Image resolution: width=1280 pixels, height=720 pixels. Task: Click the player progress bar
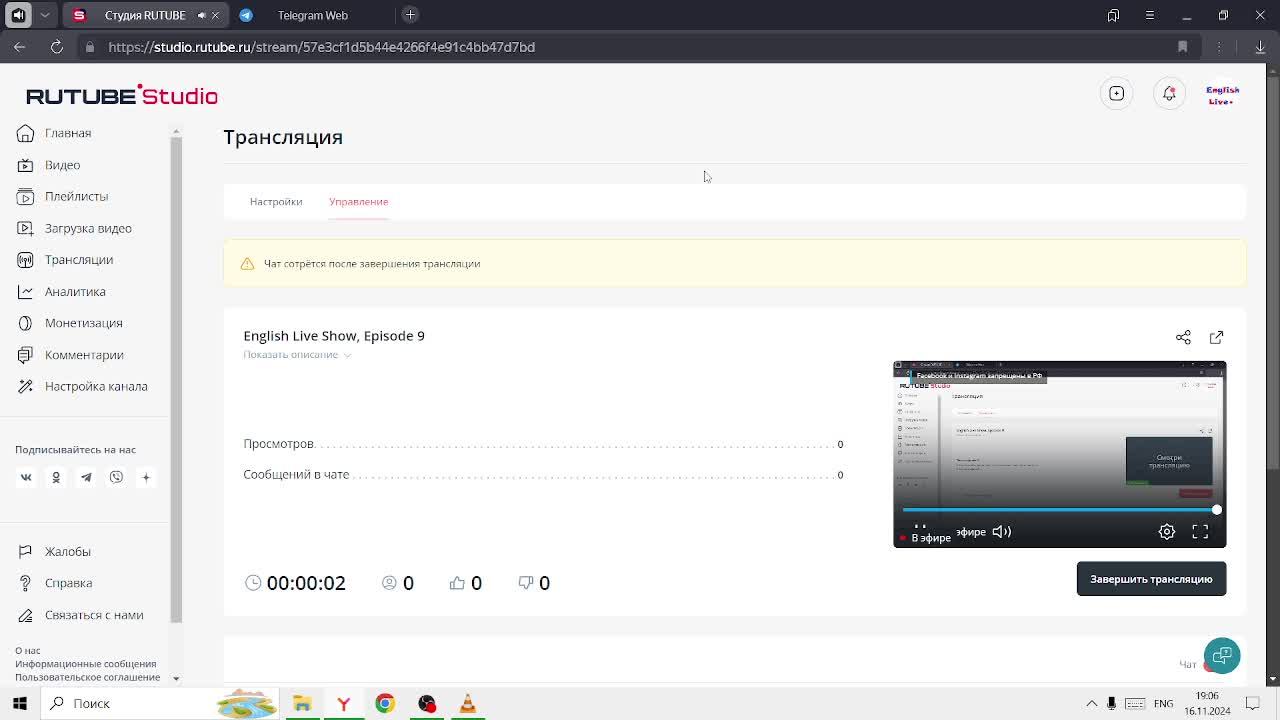tap(1059, 510)
